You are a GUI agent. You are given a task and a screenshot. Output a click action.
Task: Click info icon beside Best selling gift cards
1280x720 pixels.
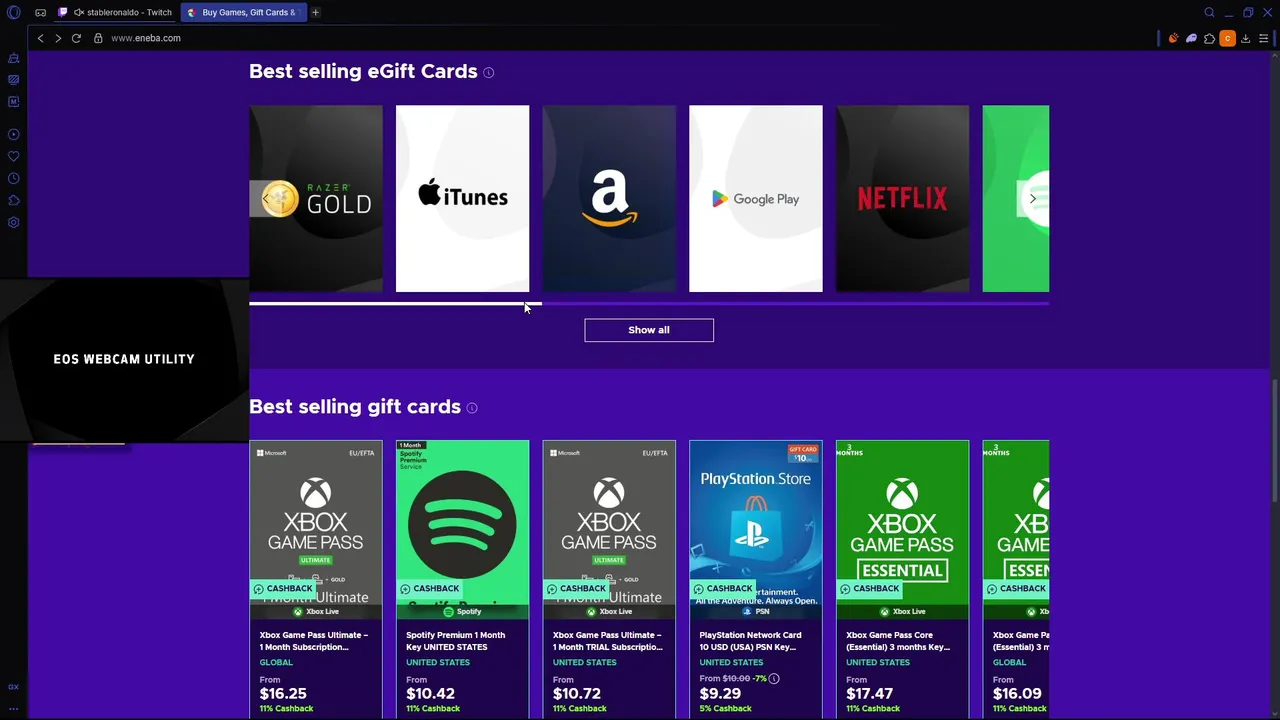pyautogui.click(x=472, y=407)
